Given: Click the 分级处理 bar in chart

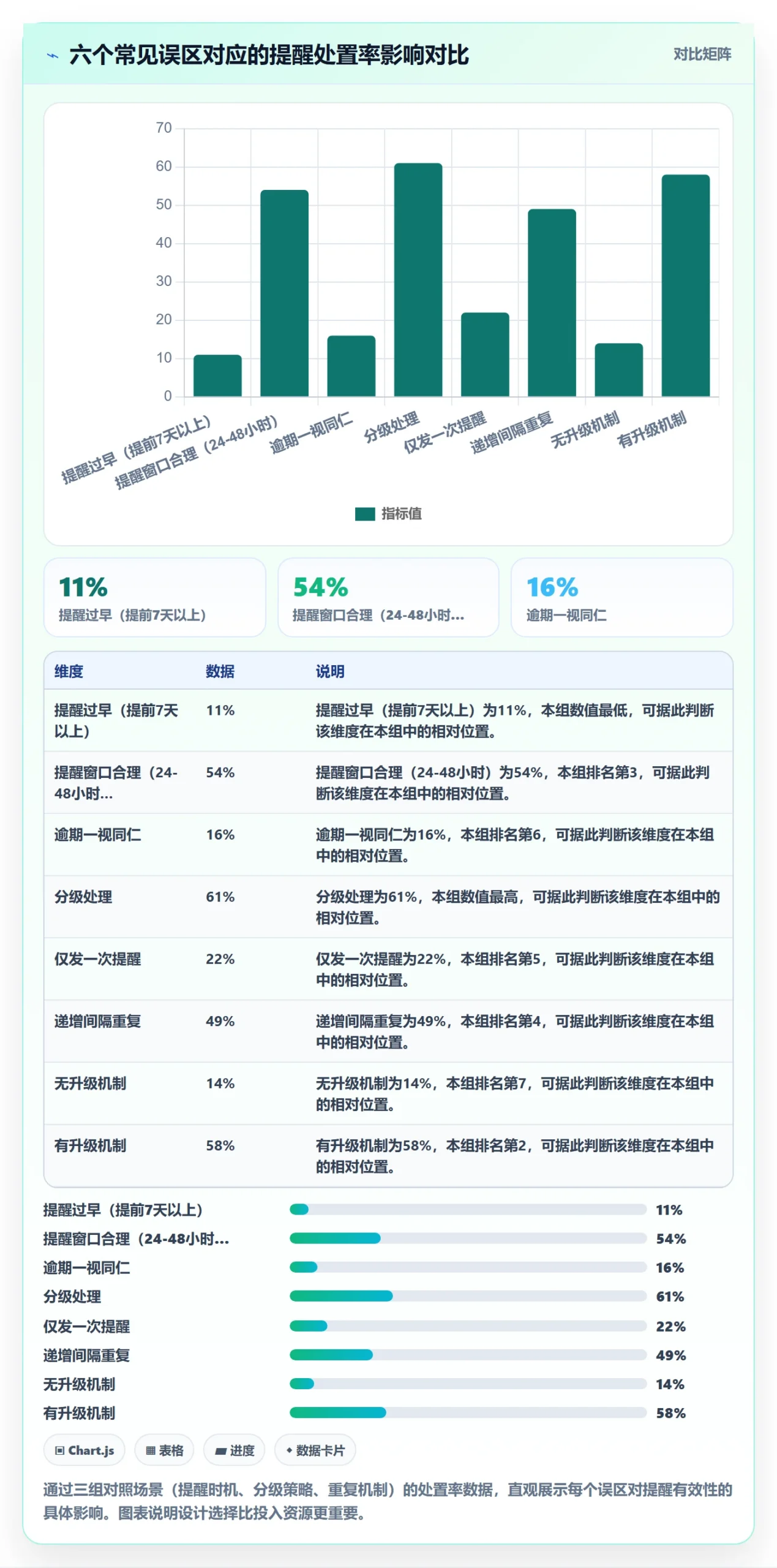Looking at the screenshot, I should click(x=418, y=279).
